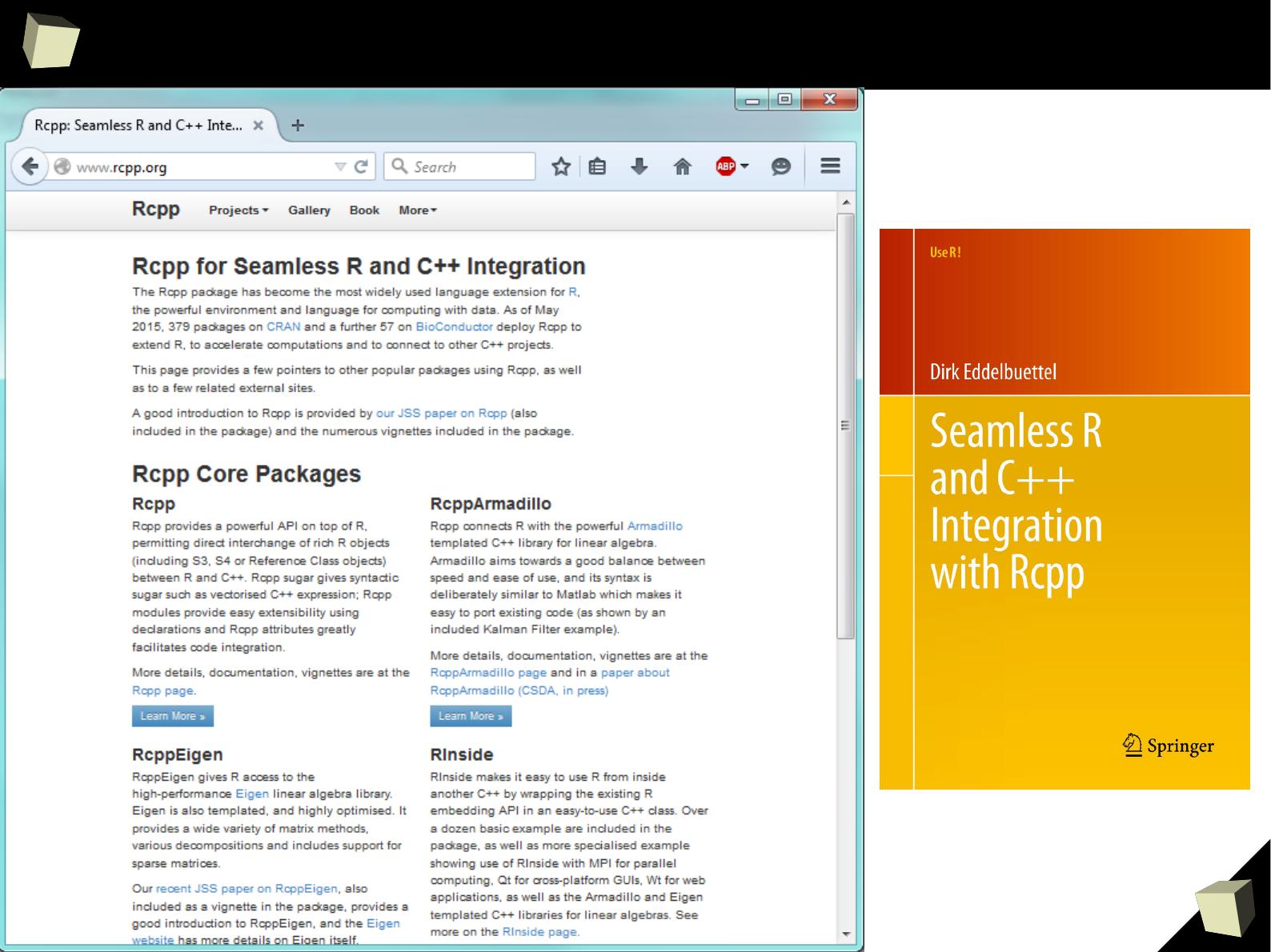Viewport: 1271px width, 952px height.
Task: Click the Rcpp brand link in navbar
Action: click(156, 209)
